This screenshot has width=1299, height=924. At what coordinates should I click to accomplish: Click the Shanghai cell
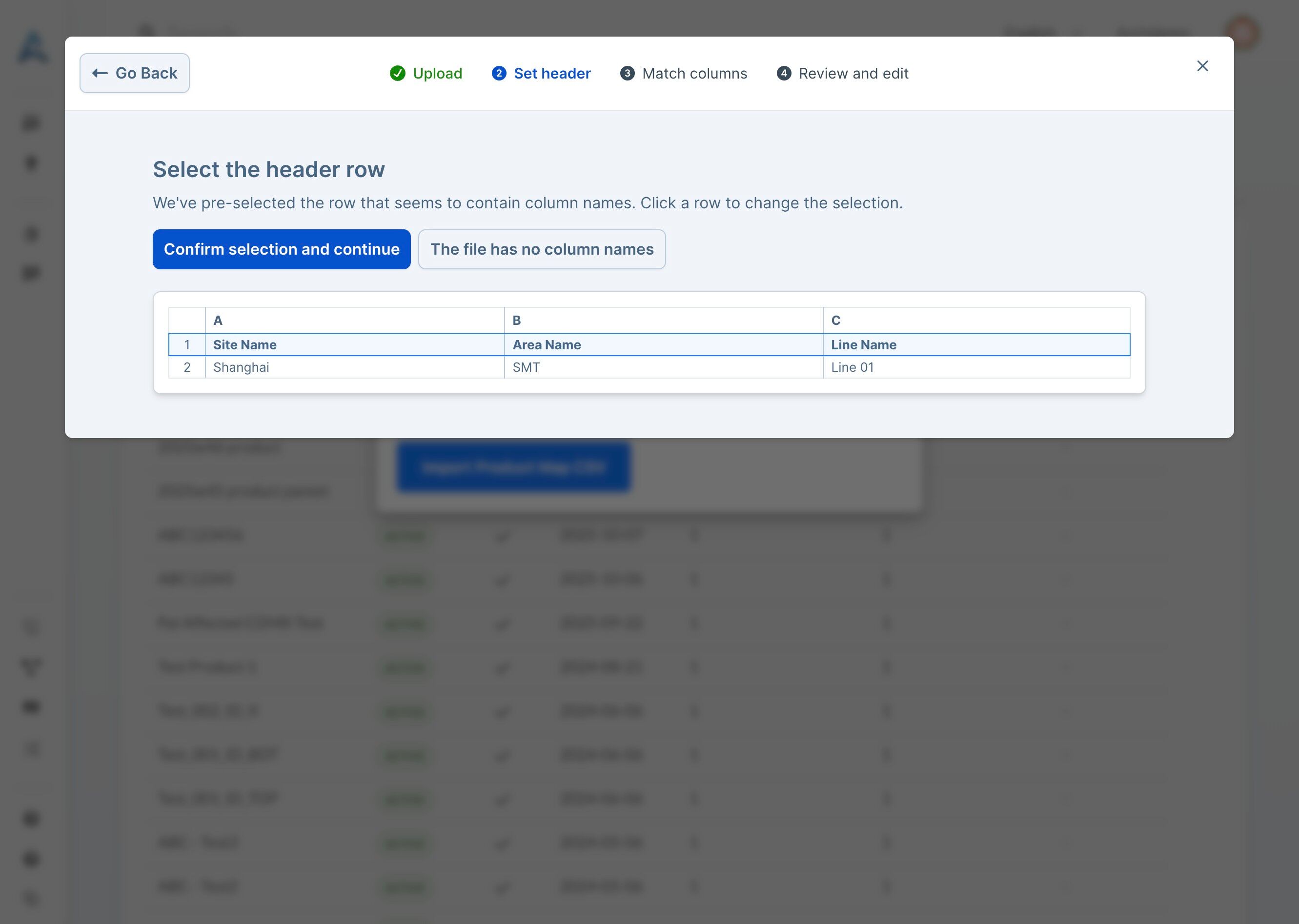pos(241,367)
